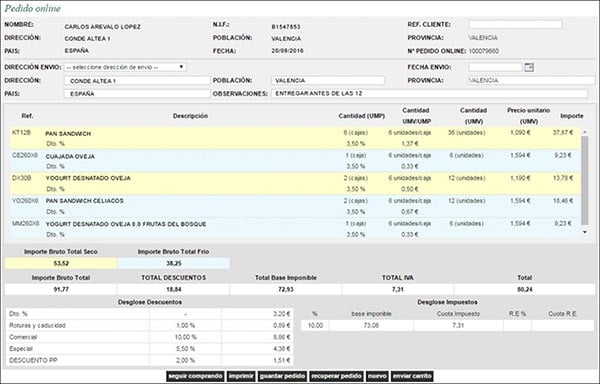The width and height of the screenshot is (600, 384).
Task: Select 'YOGURT DESNATADO OVEJA 0.0 FRUTAS DEL BOSQUE'
Action: point(295,229)
